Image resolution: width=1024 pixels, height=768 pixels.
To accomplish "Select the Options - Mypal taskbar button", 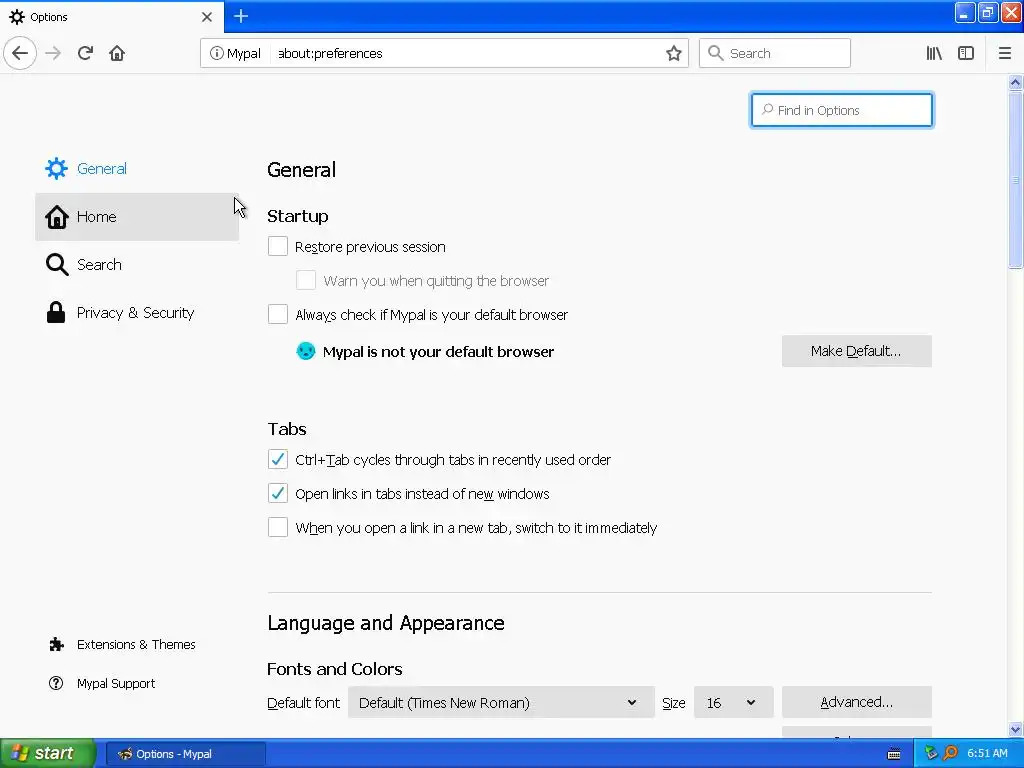I will [x=185, y=754].
